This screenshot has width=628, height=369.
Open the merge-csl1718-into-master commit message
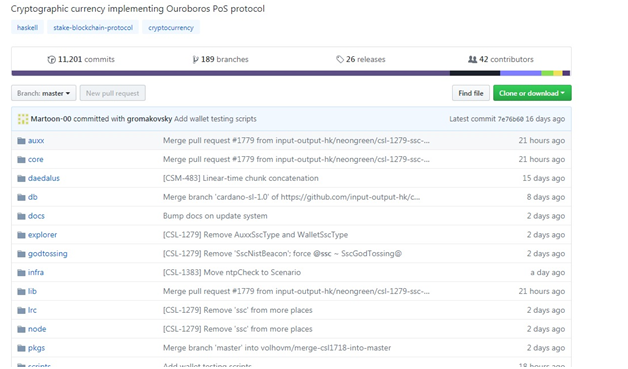pyautogui.click(x=277, y=348)
